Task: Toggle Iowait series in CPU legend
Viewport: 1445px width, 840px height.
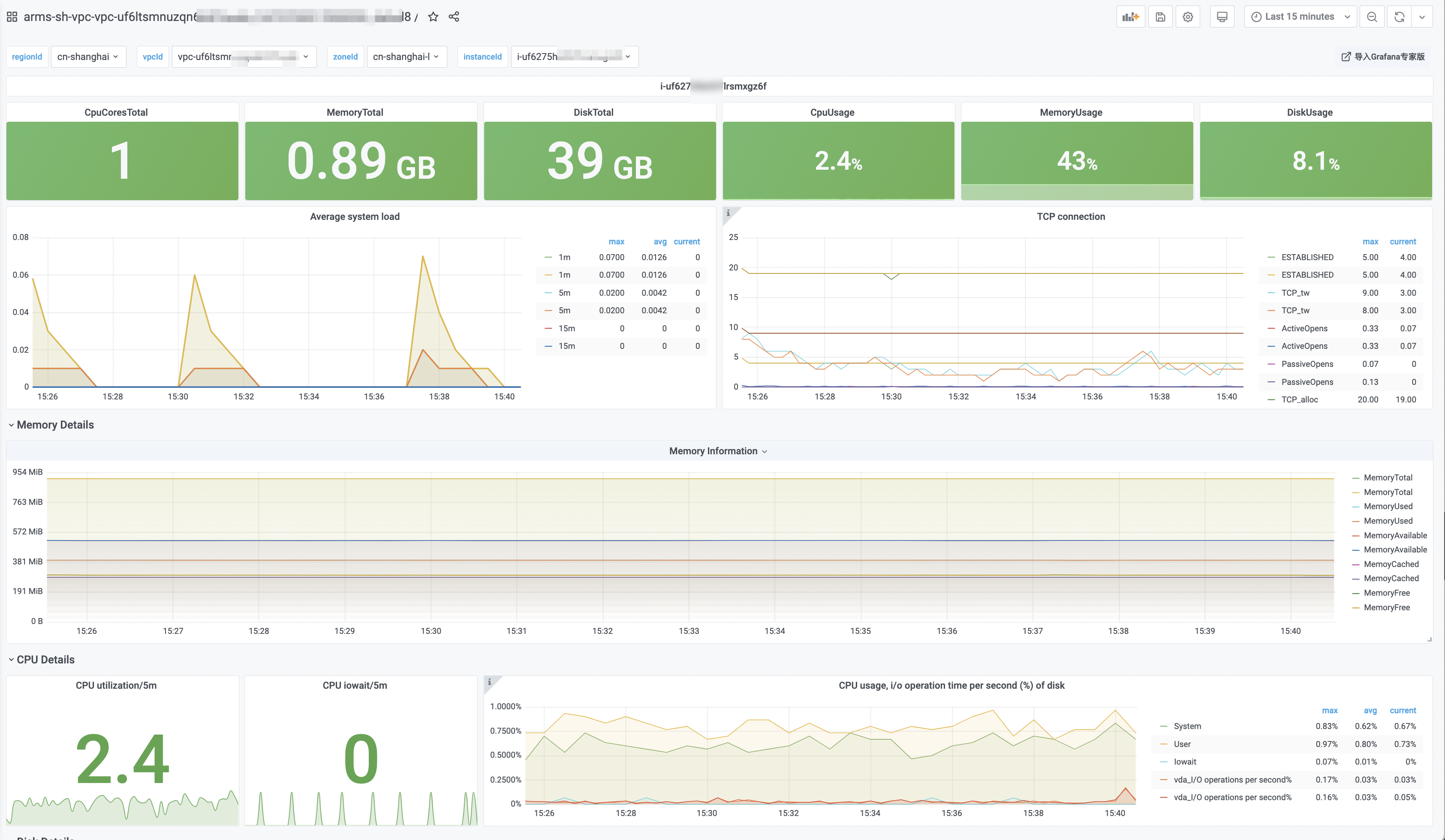Action: (x=1185, y=762)
